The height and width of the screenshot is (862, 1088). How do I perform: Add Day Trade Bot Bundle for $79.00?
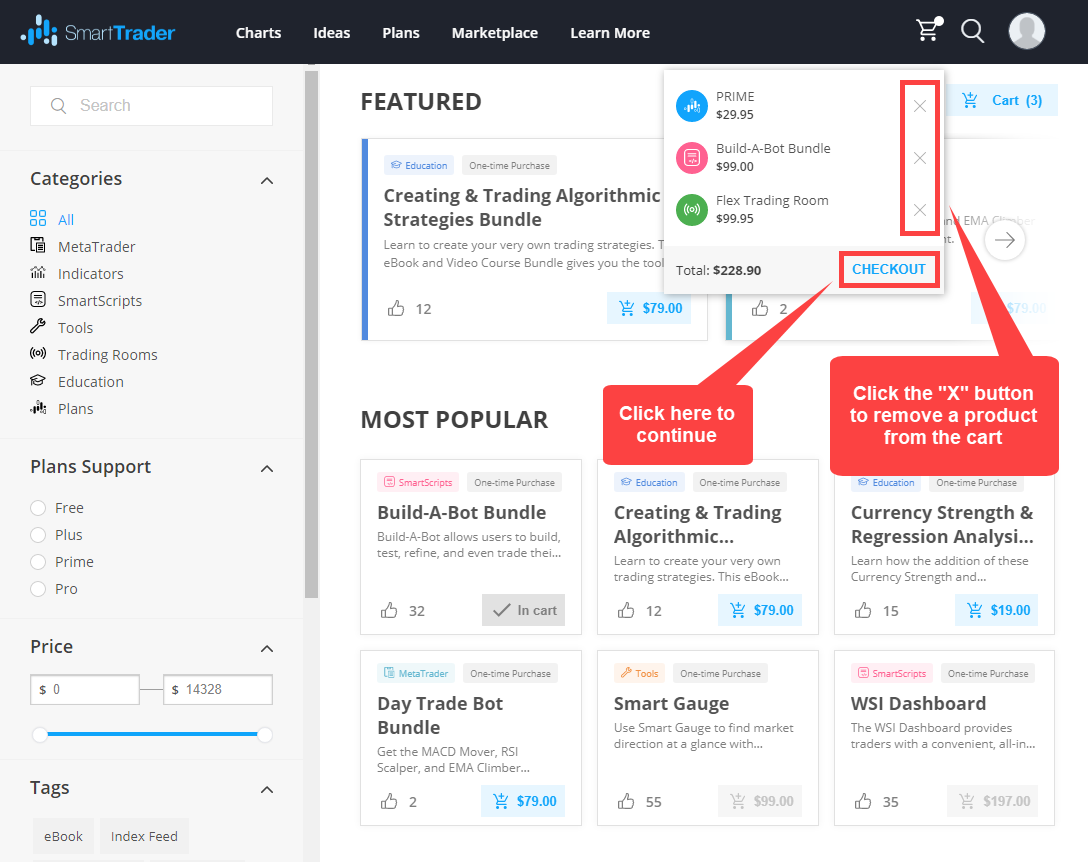click(523, 801)
